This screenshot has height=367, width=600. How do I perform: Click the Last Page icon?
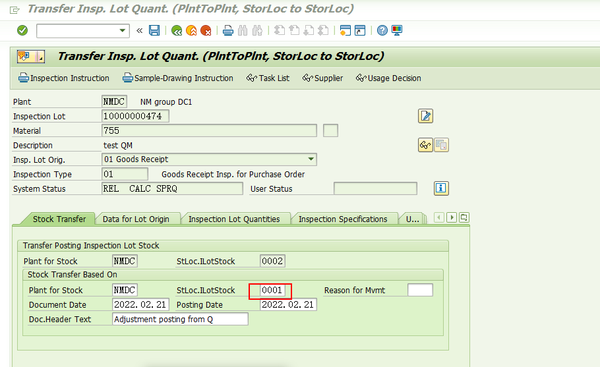pos(323,30)
